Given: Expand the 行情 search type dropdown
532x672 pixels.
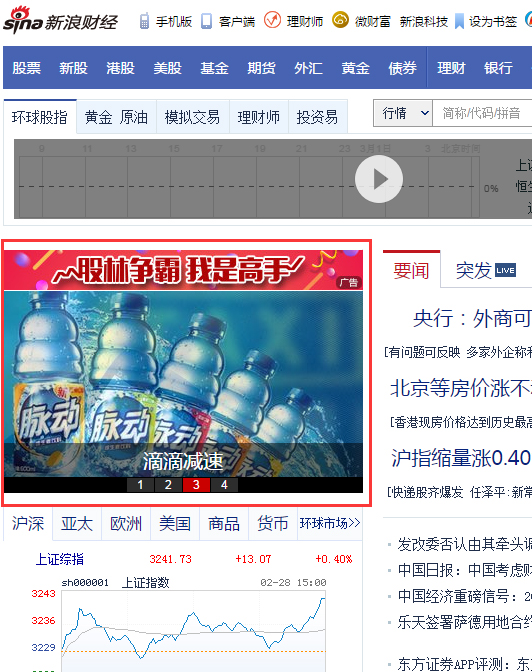Looking at the screenshot, I should (403, 113).
